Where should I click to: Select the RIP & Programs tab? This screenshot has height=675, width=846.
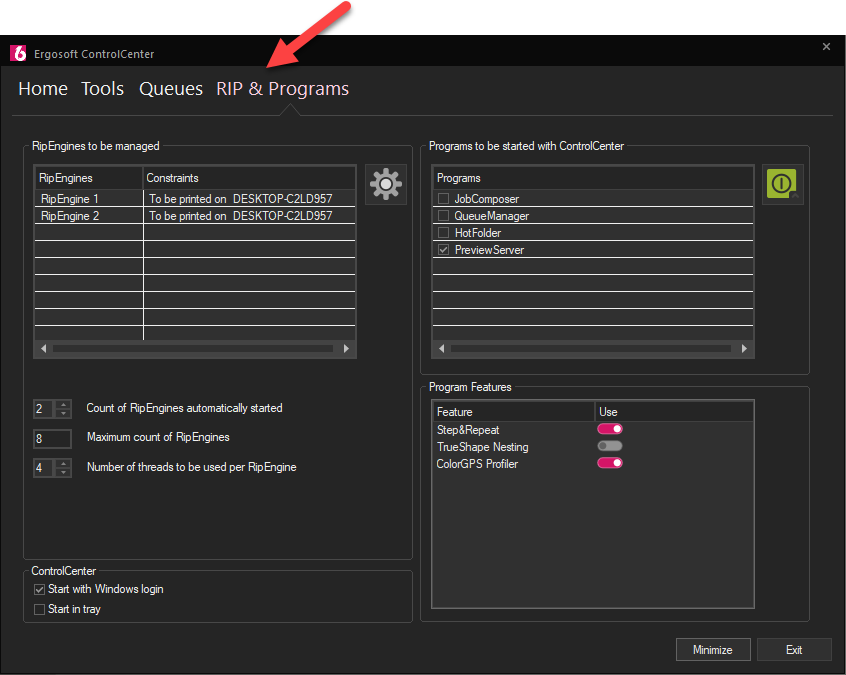coord(283,88)
